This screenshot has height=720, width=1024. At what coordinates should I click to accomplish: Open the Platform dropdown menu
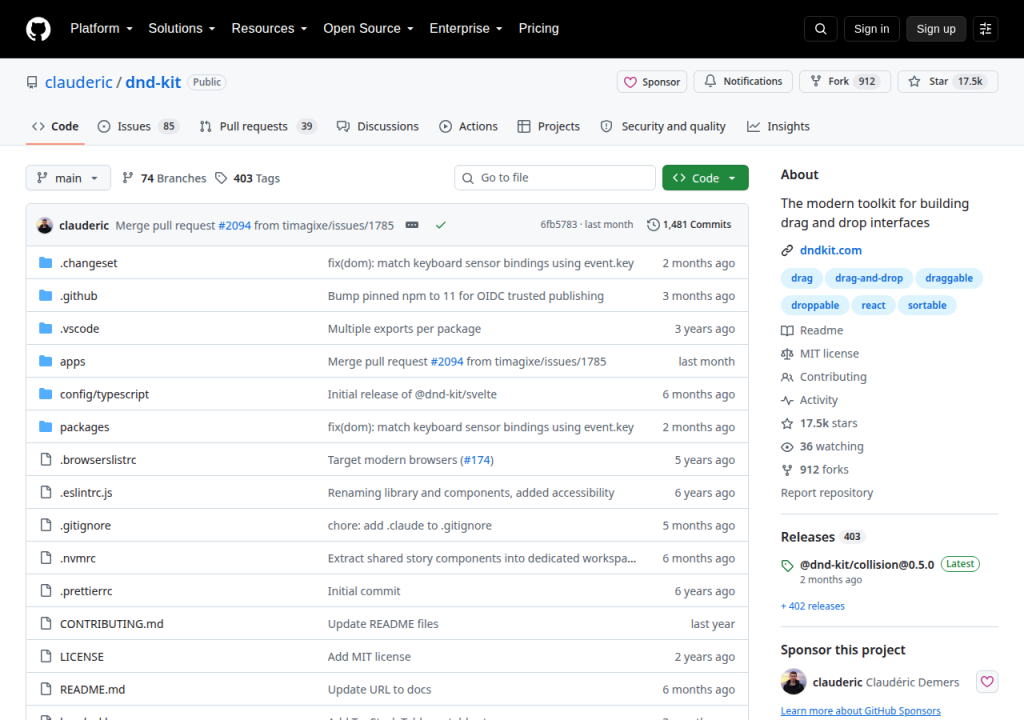click(101, 29)
